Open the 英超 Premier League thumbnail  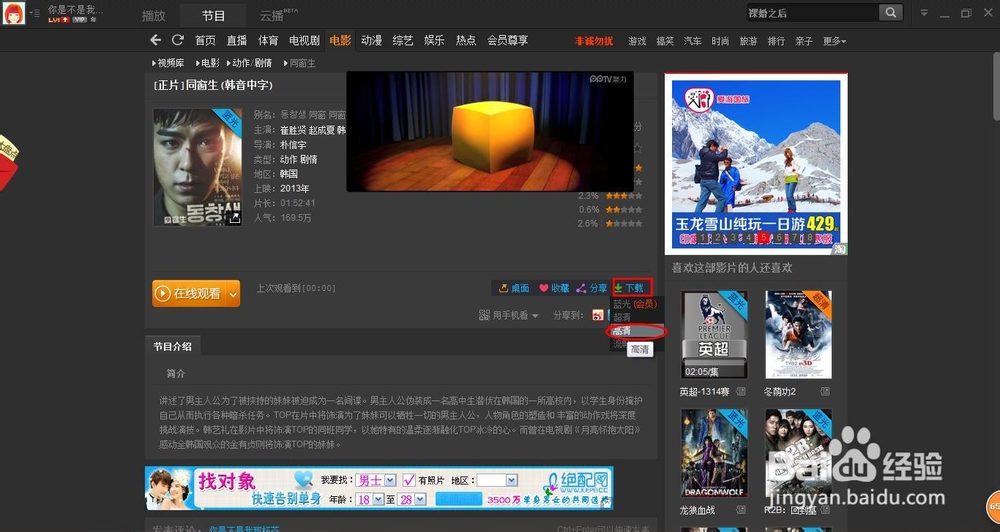click(714, 334)
